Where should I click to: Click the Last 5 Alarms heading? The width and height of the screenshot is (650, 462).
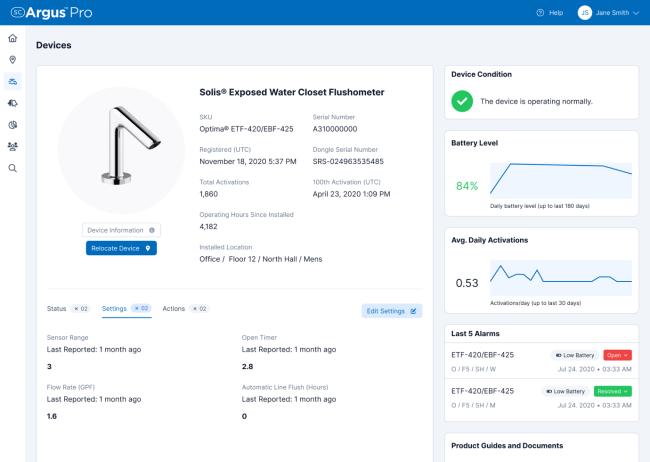point(475,333)
